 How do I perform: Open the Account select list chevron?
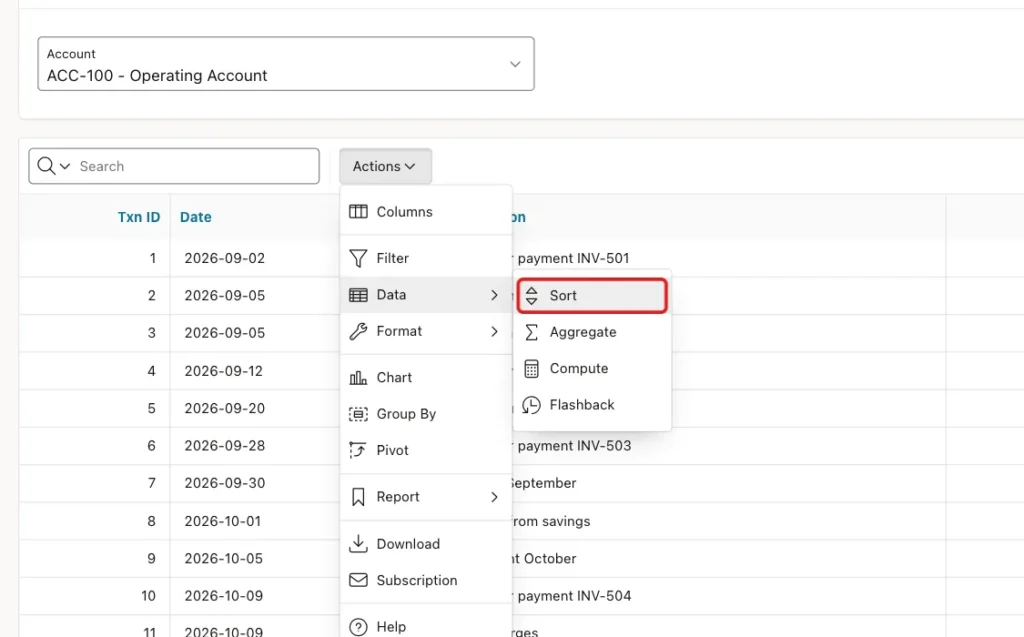515,64
